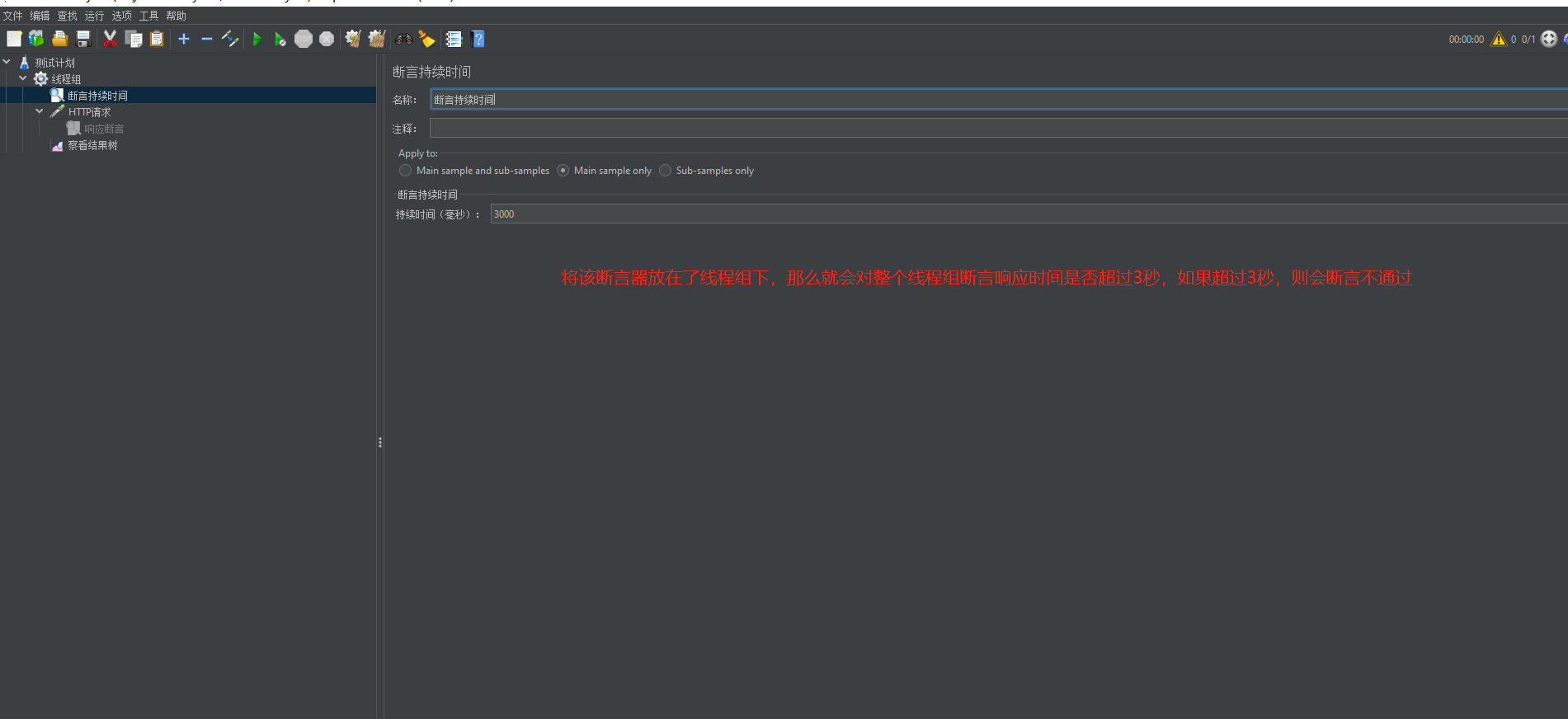1568x719 pixels.
Task: Click the duration field showing 3000
Action: point(1029,214)
